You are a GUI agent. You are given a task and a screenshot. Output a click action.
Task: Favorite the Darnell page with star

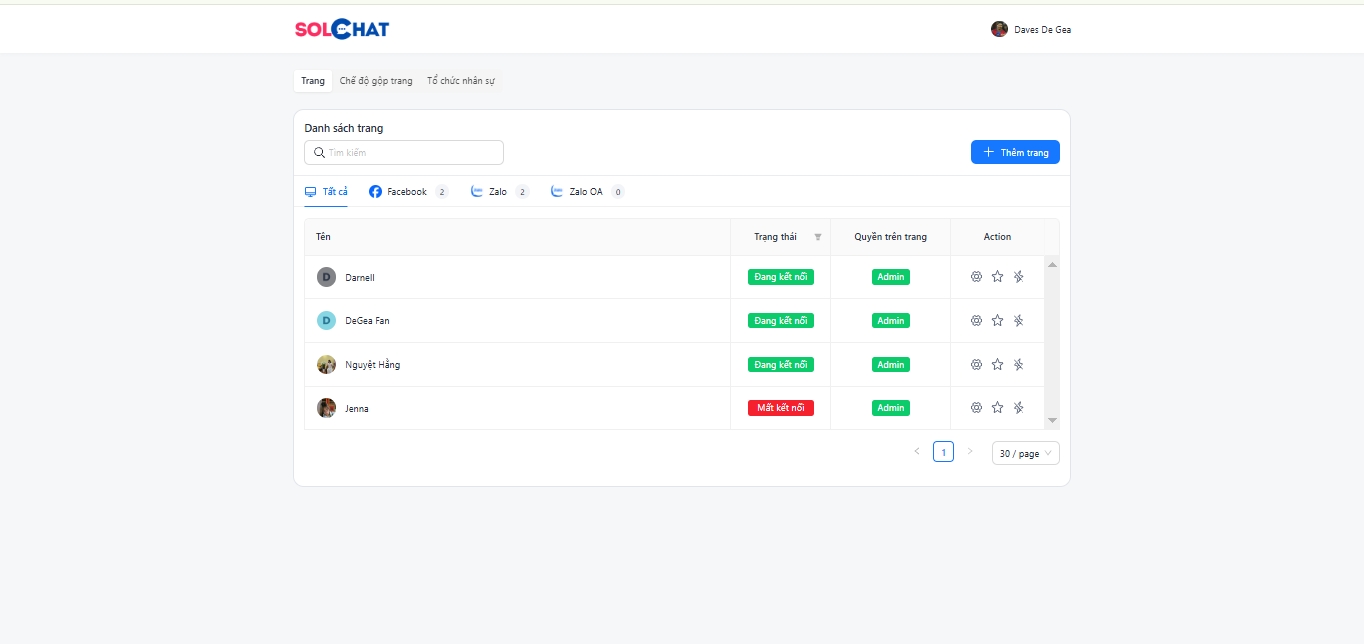tap(997, 277)
